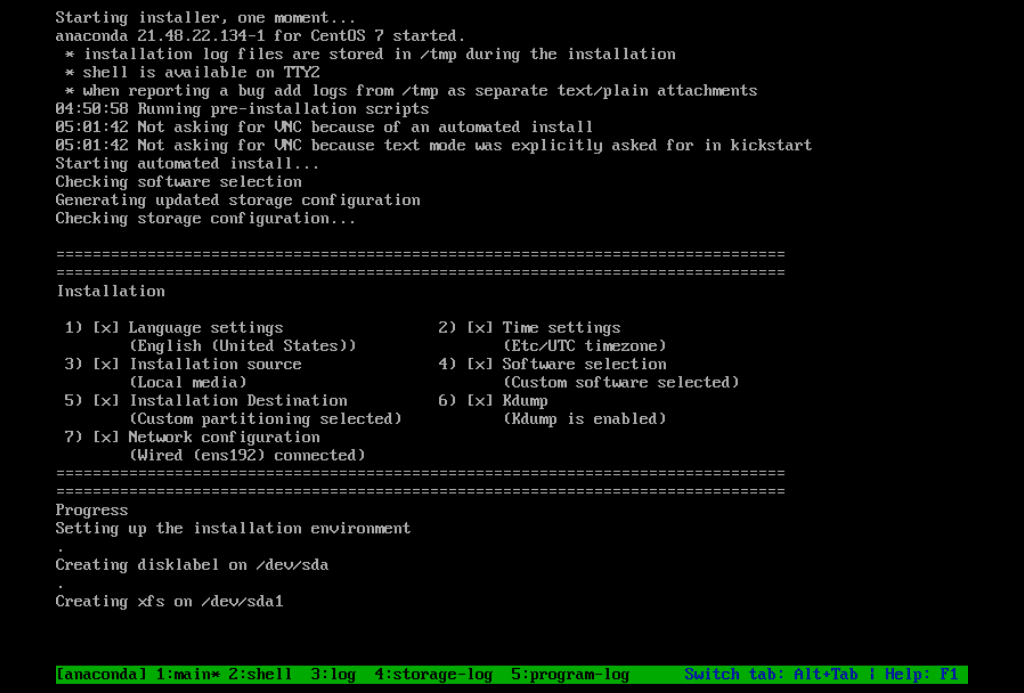This screenshot has height=693, width=1024.
Task: Open the 3:log tab
Action: [333, 674]
